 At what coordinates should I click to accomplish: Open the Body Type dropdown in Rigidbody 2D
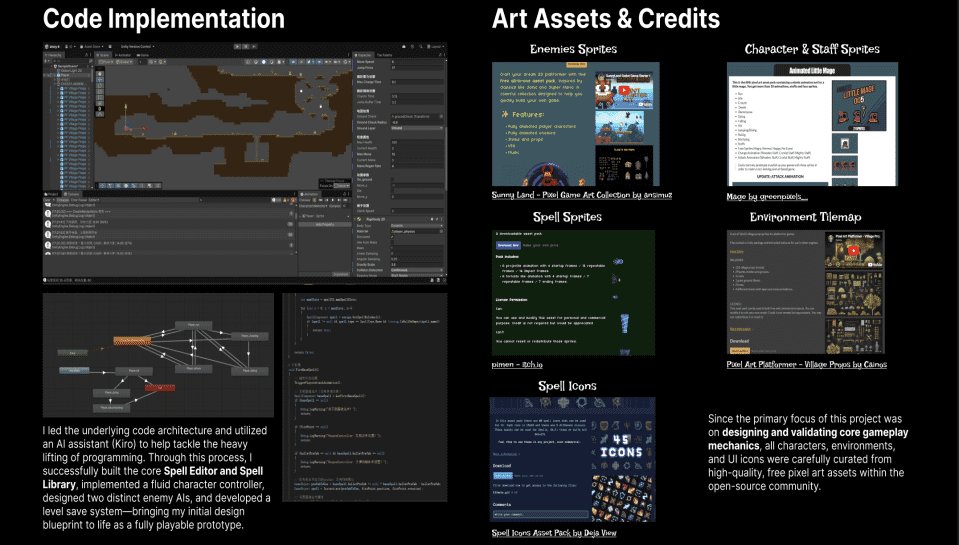pyautogui.click(x=417, y=225)
